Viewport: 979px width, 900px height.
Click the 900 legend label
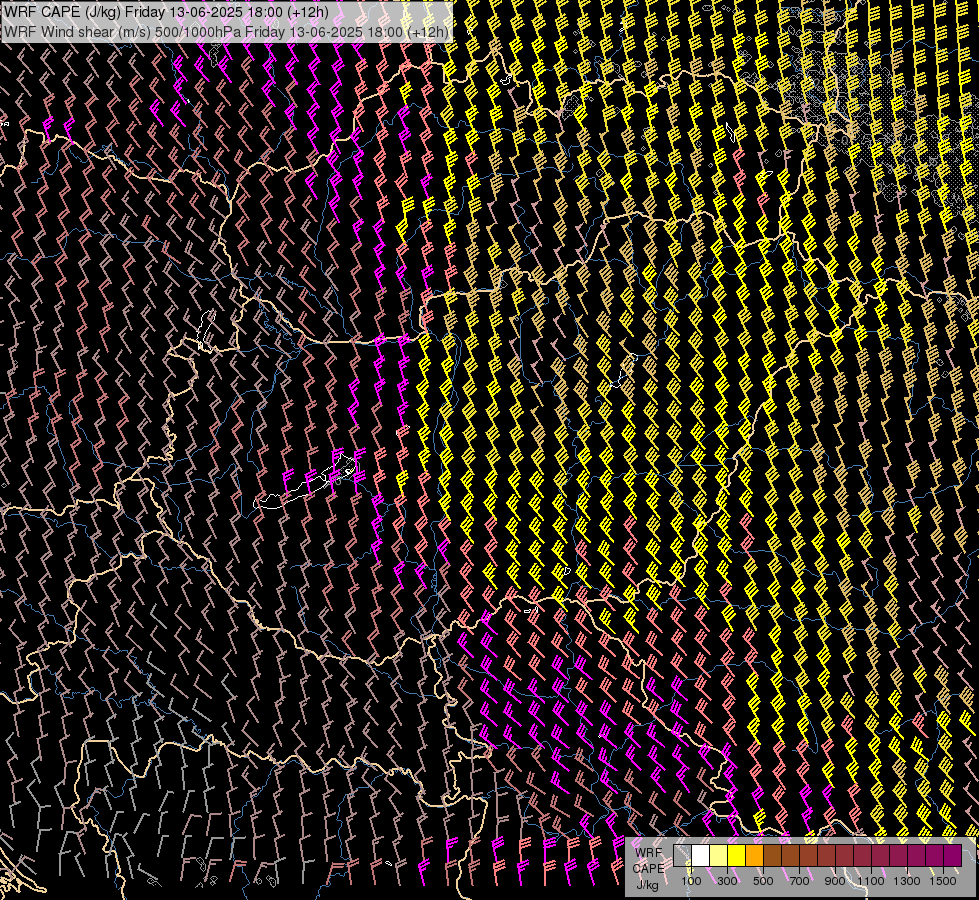(x=835, y=881)
